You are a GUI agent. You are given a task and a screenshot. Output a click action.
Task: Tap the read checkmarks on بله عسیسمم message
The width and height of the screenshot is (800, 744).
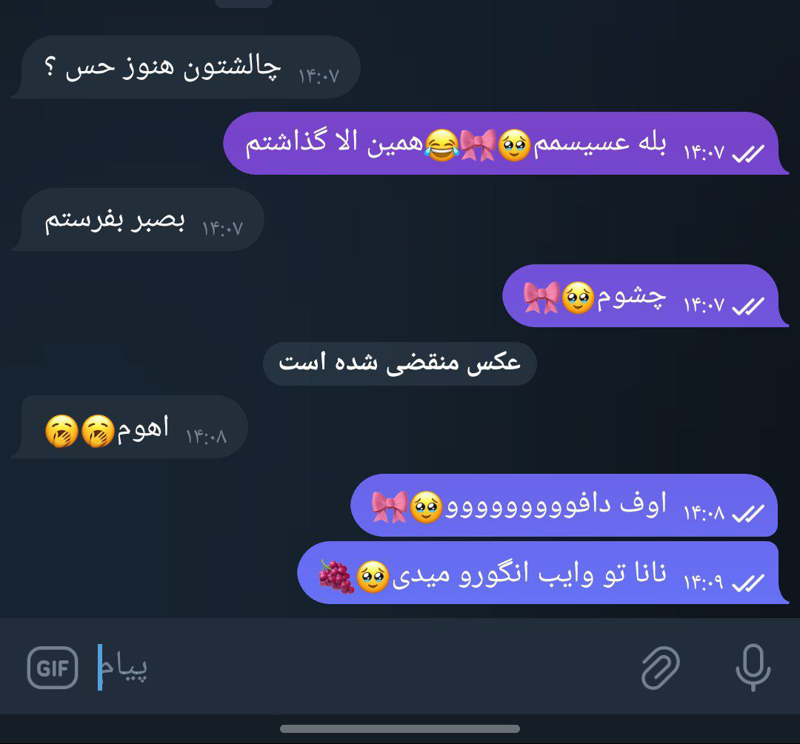coord(748,153)
